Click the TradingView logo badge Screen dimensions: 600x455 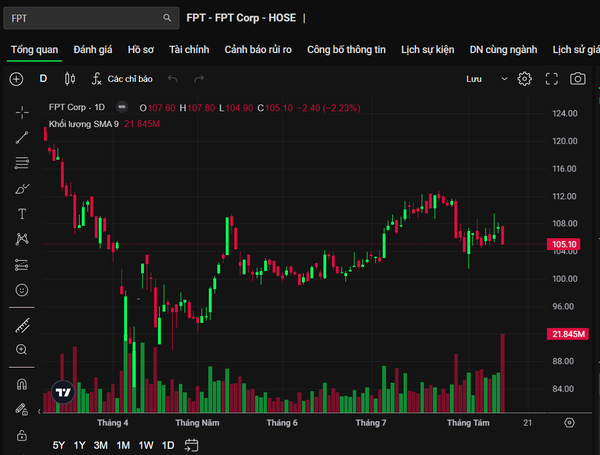63,392
